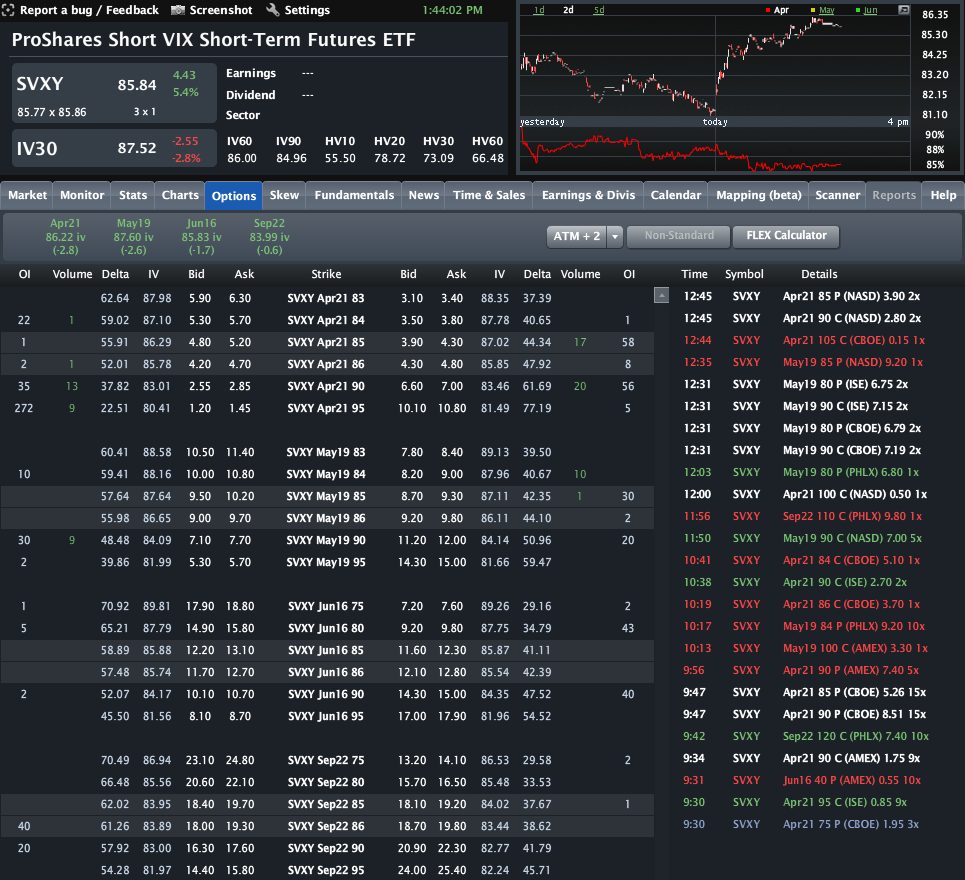Select the Options tab
This screenshot has height=880, width=965.
tap(234, 196)
